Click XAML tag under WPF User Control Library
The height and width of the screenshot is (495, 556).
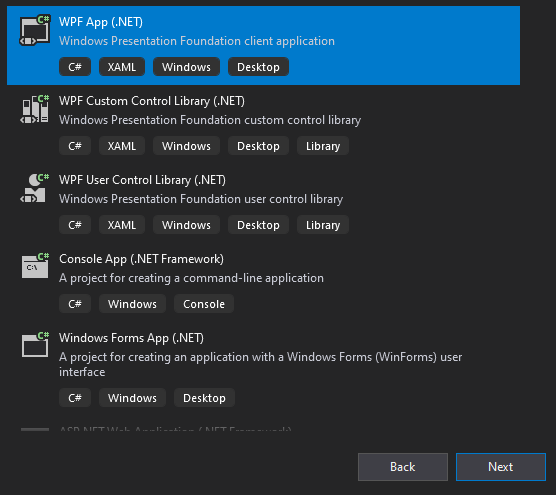pos(122,225)
